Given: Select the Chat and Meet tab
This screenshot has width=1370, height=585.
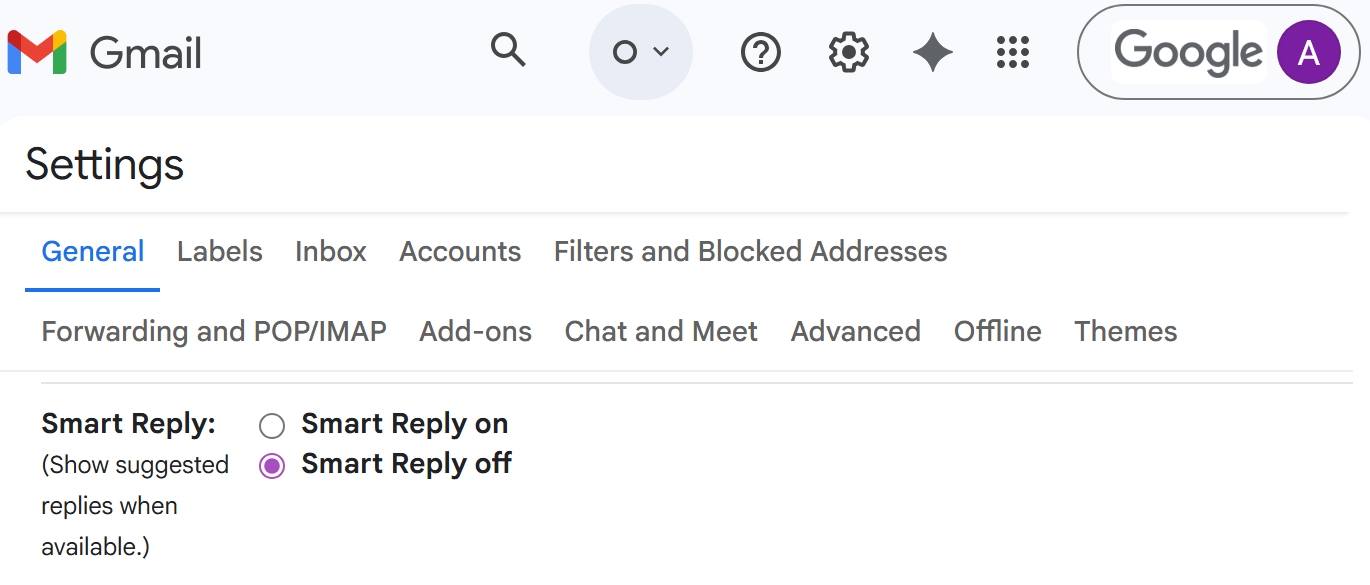Looking at the screenshot, I should tap(661, 331).
